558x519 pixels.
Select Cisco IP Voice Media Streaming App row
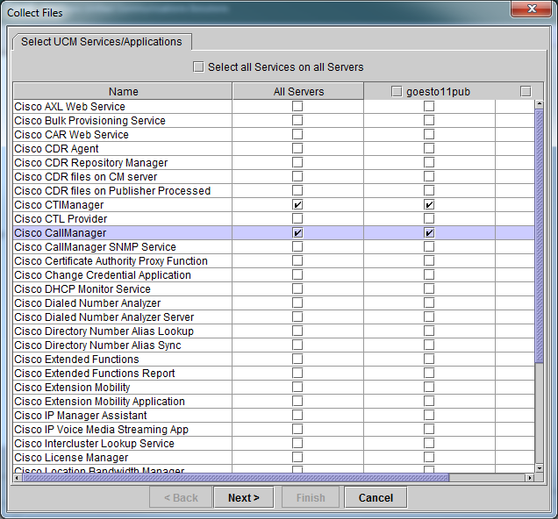[x=273, y=429]
